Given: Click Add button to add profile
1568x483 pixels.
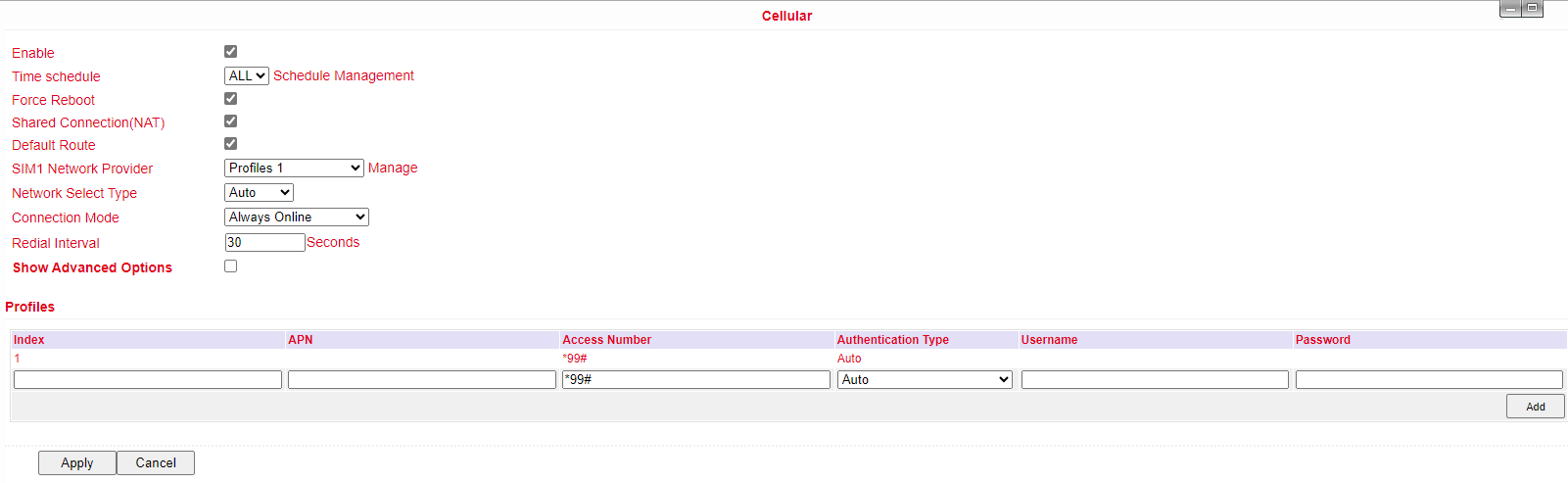Looking at the screenshot, I should [x=1535, y=407].
